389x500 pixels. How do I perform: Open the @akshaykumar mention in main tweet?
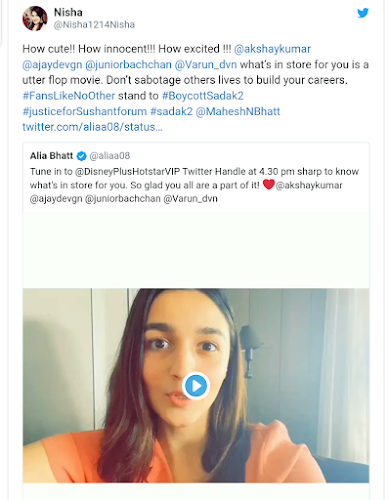[x=272, y=49]
